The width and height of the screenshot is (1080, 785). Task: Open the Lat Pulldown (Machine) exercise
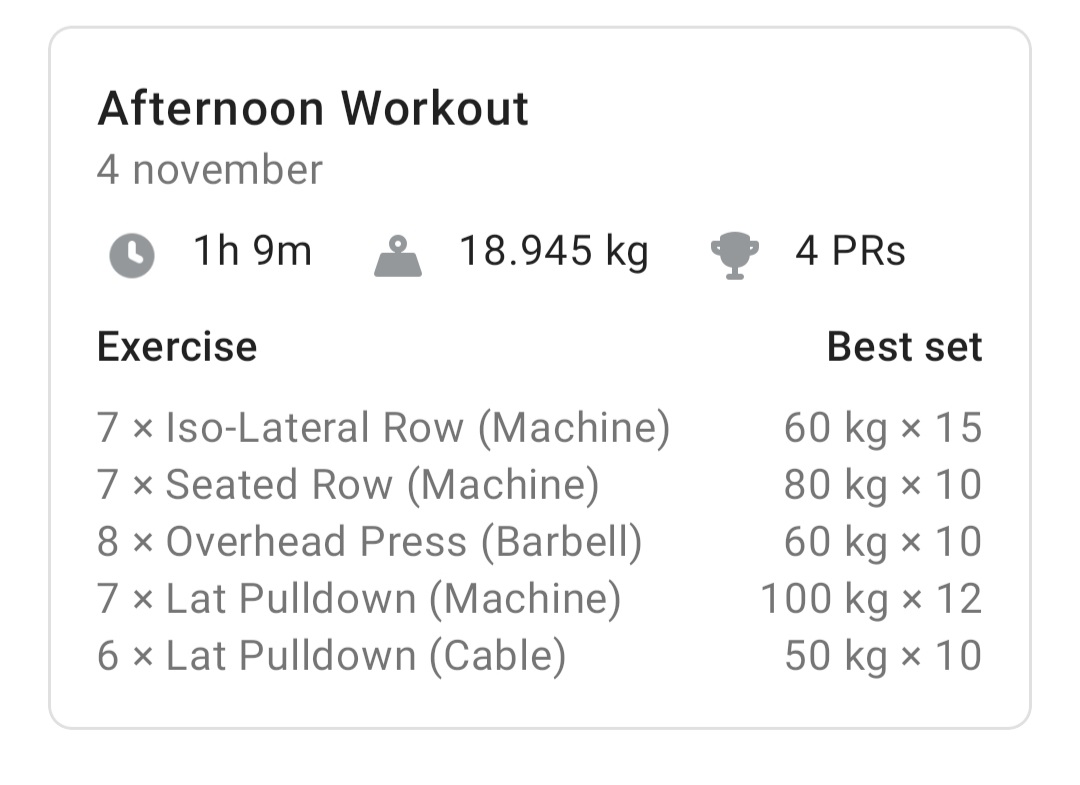[x=359, y=599]
